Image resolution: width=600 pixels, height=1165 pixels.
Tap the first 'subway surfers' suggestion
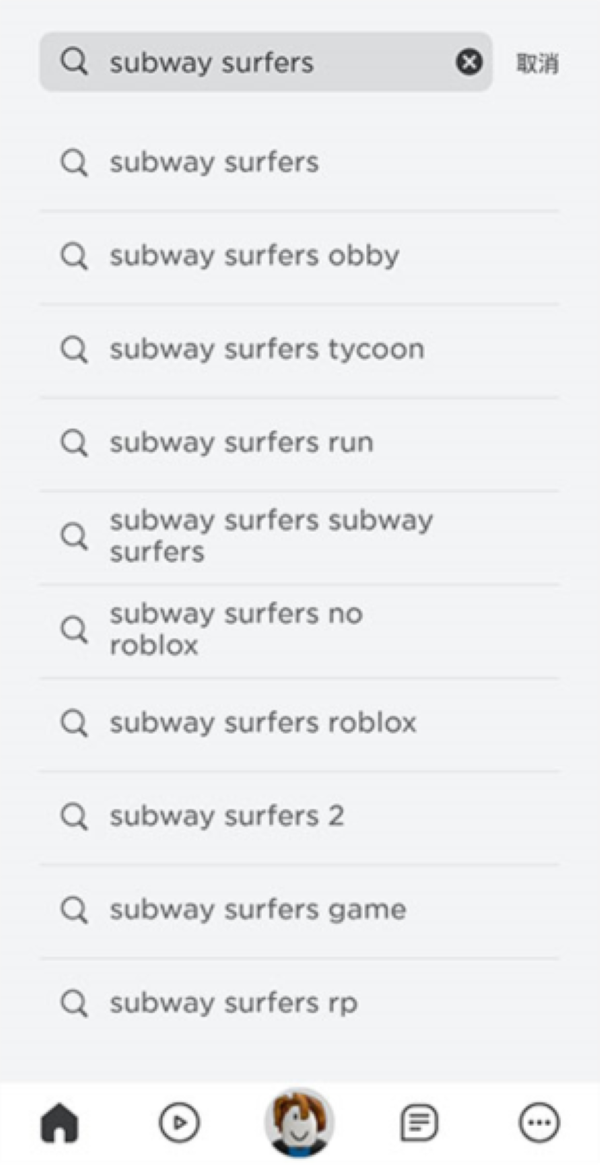pyautogui.click(x=214, y=162)
